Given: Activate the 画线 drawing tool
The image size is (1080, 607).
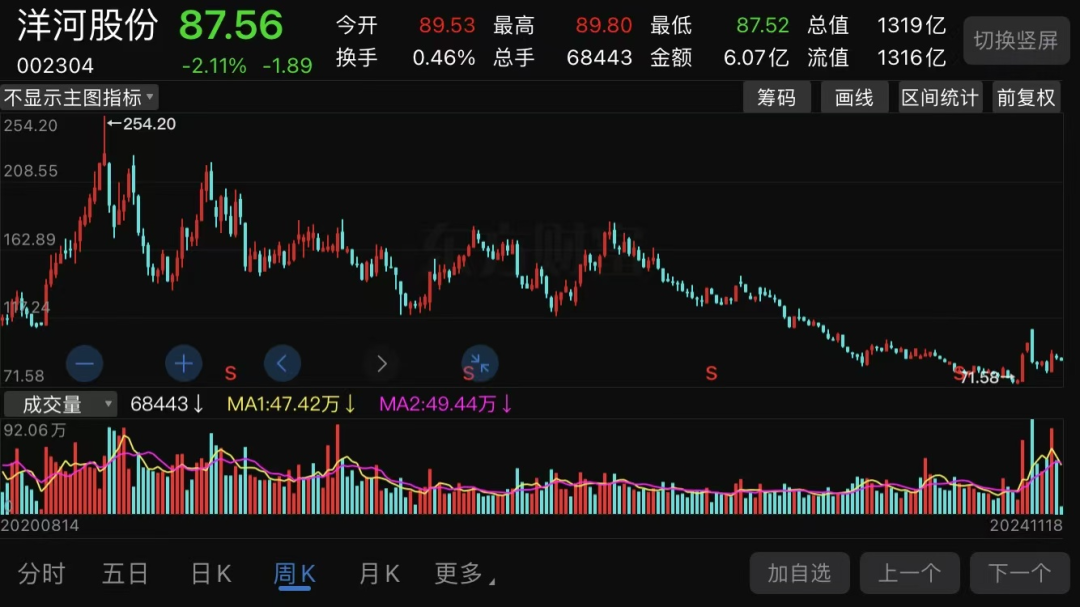Looking at the screenshot, I should coord(854,97).
